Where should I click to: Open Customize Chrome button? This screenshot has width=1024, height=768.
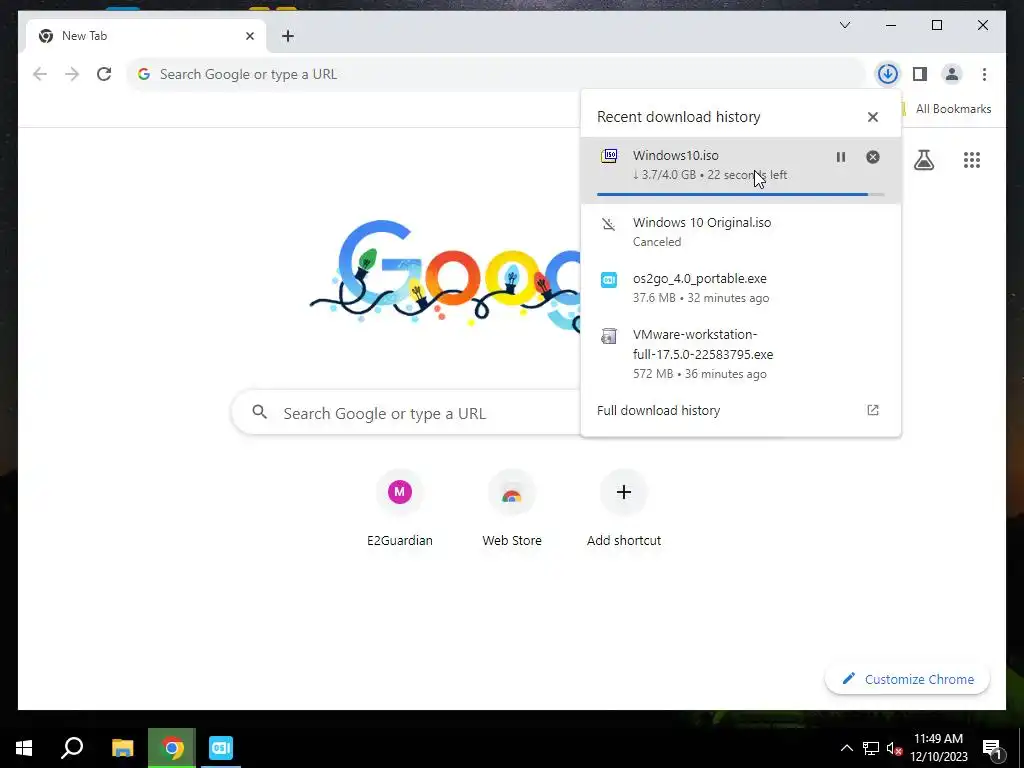pyautogui.click(x=908, y=679)
